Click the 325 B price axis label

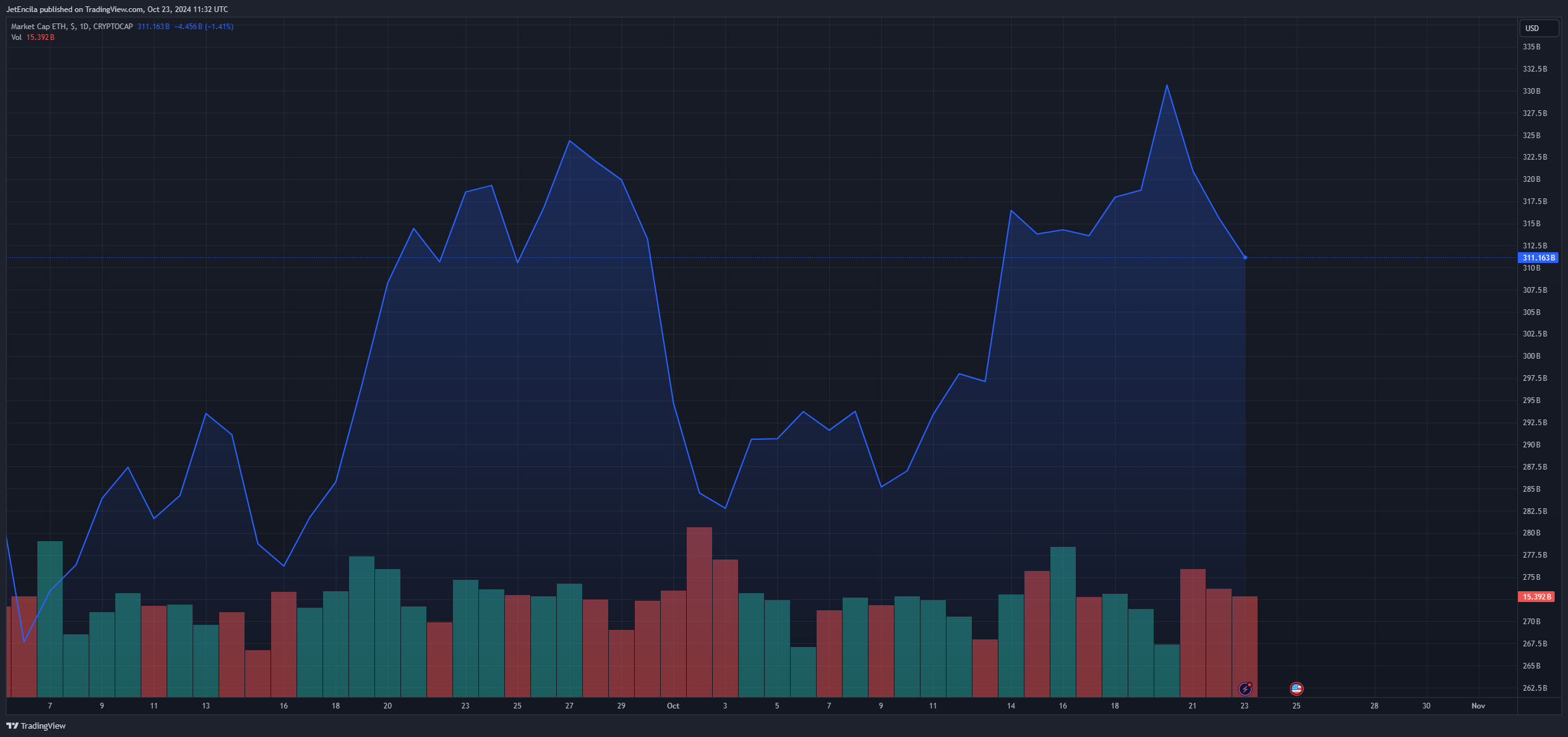[x=1531, y=136]
